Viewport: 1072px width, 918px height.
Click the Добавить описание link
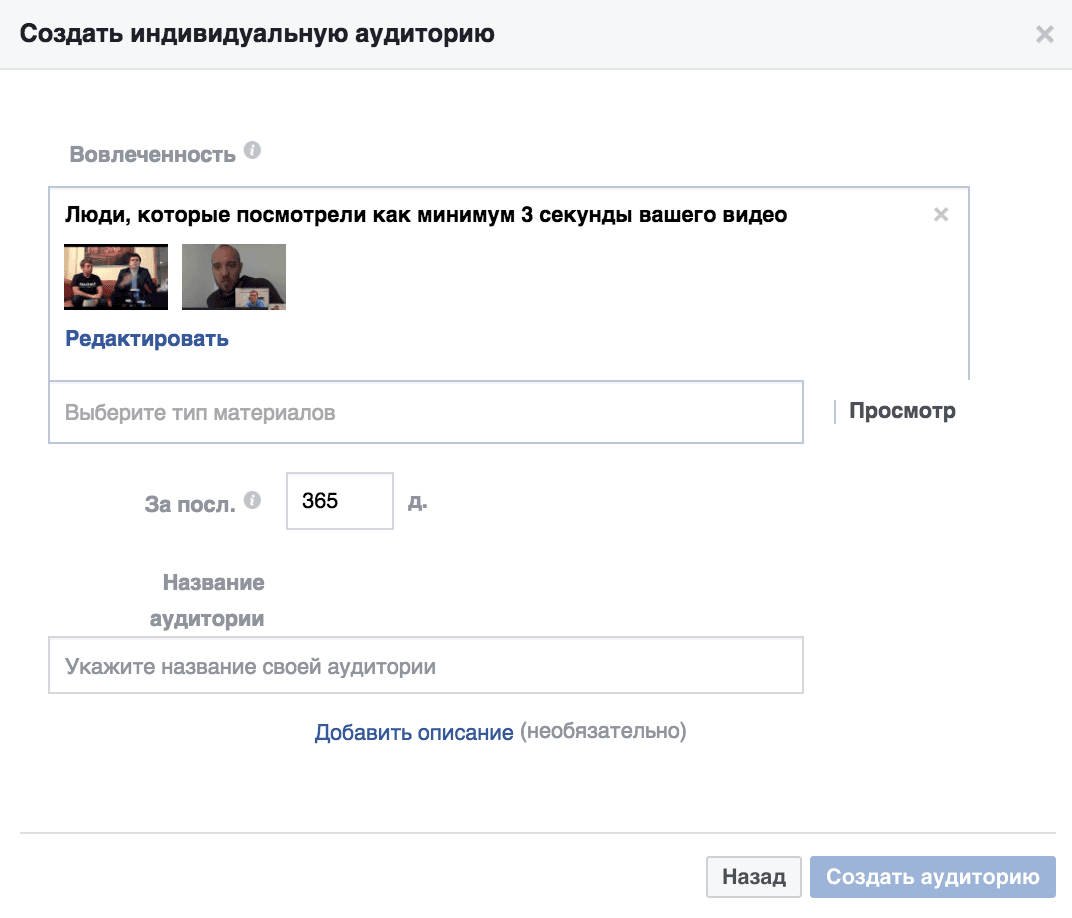tap(414, 732)
